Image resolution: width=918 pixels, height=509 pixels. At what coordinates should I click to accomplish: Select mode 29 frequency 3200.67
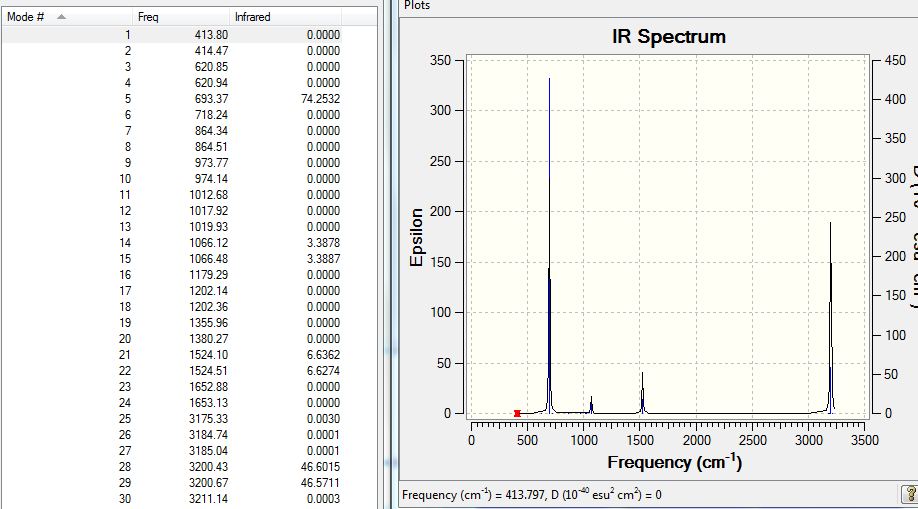click(x=208, y=483)
